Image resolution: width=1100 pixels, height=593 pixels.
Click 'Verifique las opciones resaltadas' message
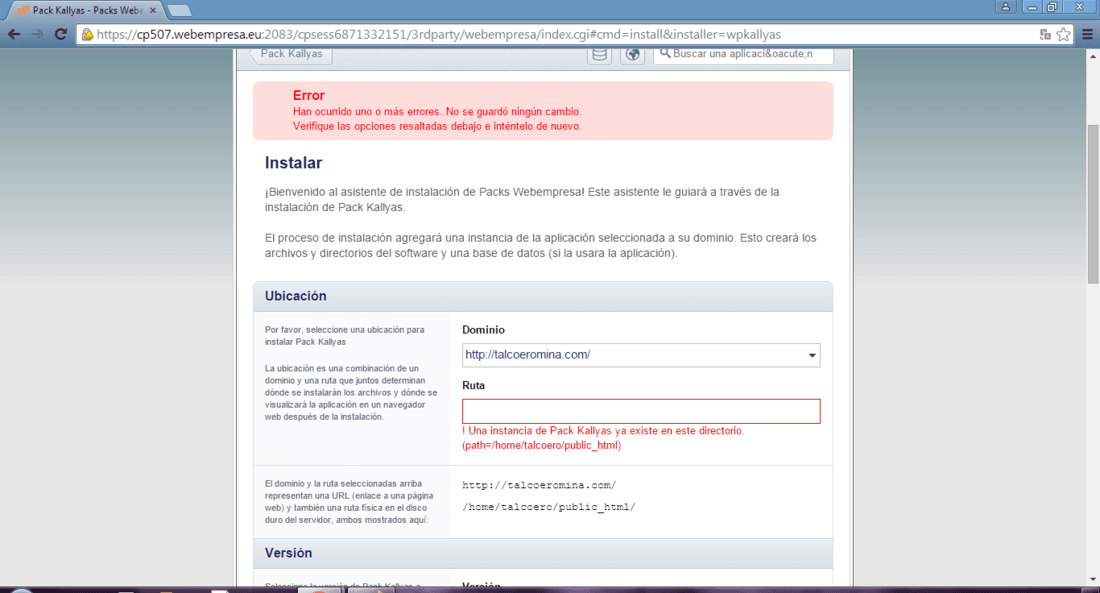(437, 126)
